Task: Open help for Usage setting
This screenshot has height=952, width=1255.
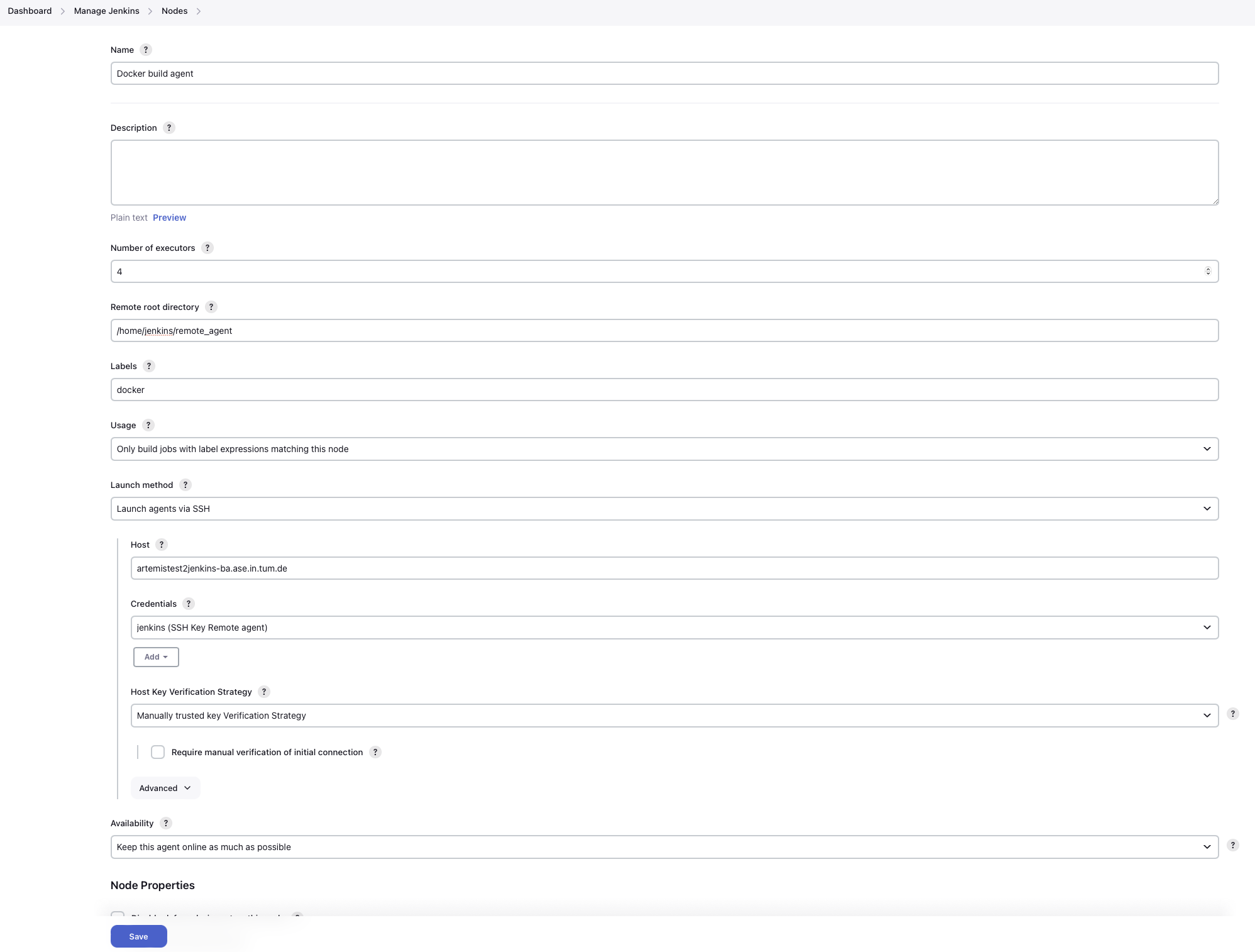Action: click(148, 425)
